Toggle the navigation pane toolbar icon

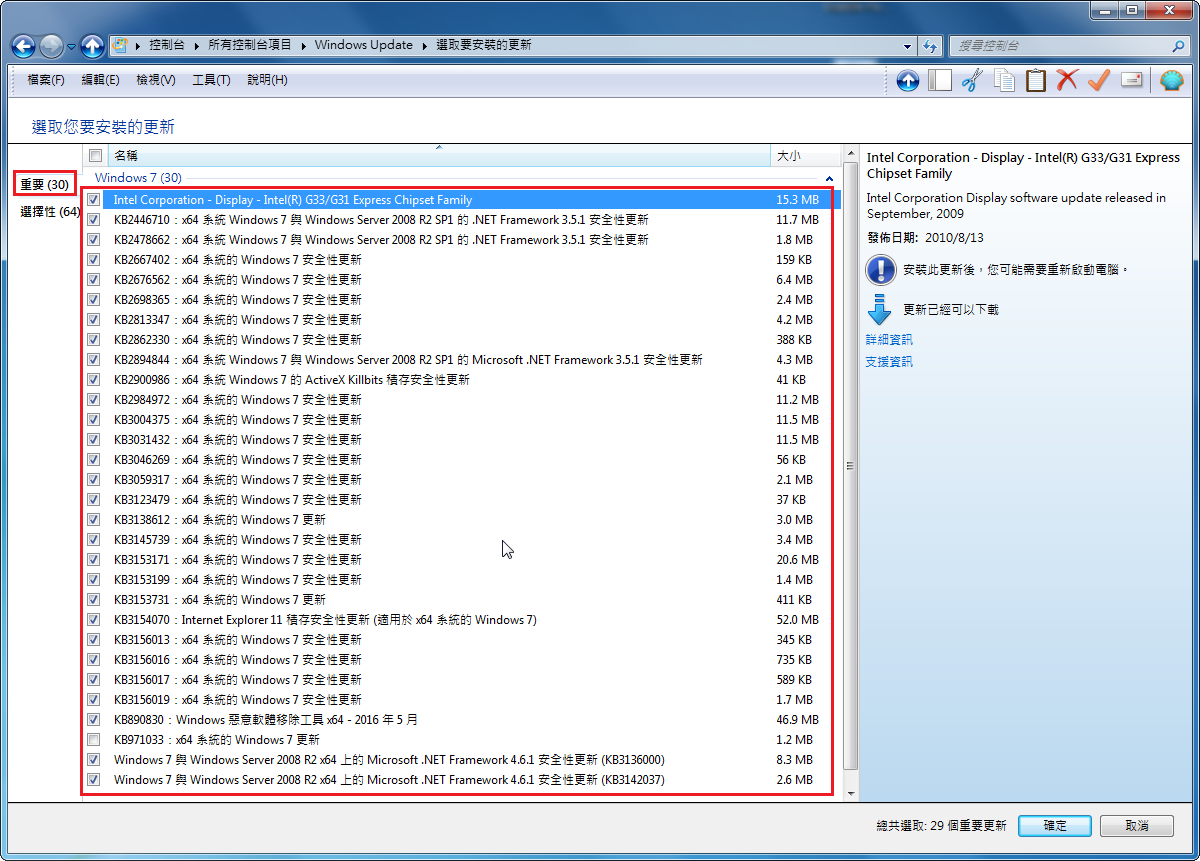939,80
